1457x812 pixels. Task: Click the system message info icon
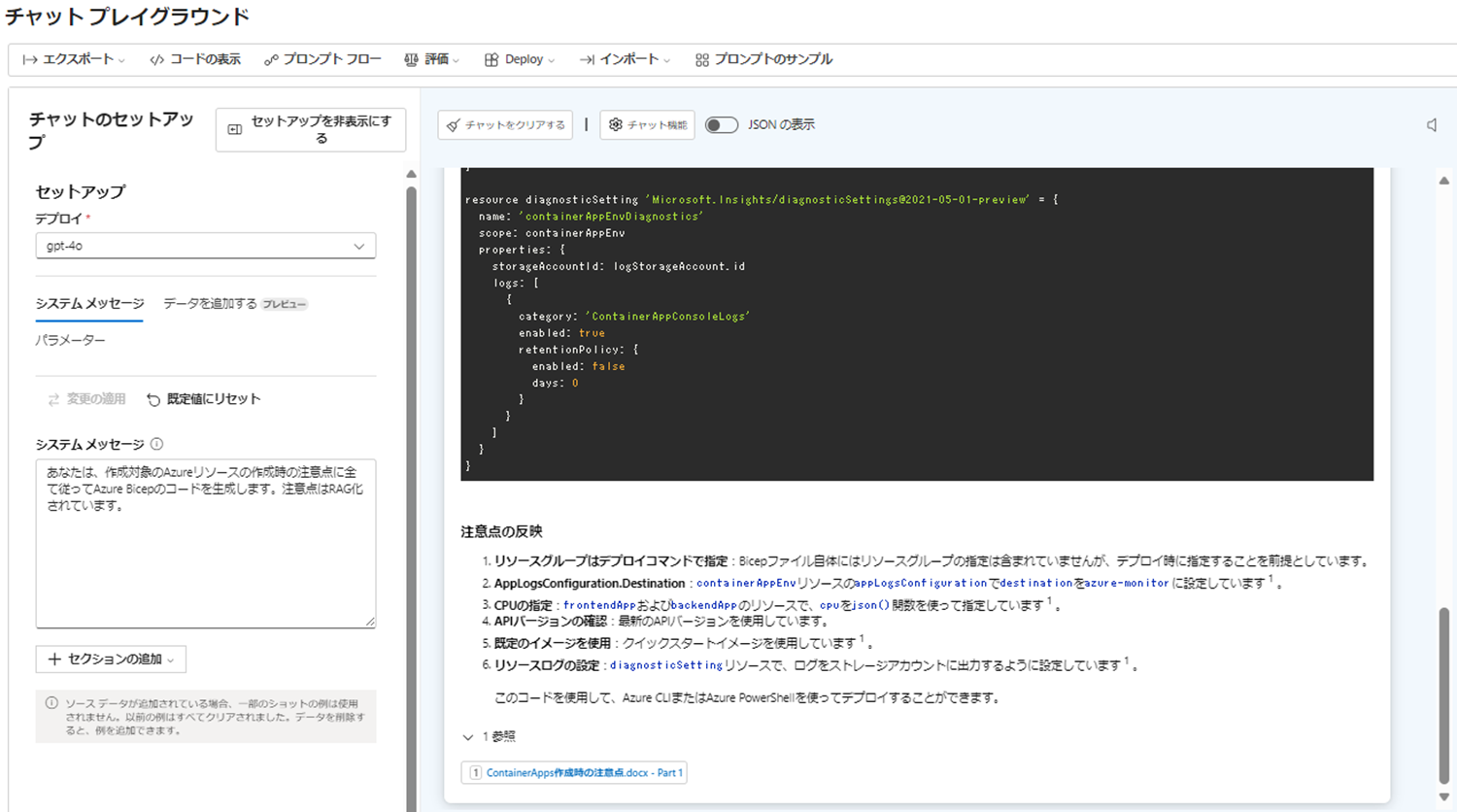156,444
